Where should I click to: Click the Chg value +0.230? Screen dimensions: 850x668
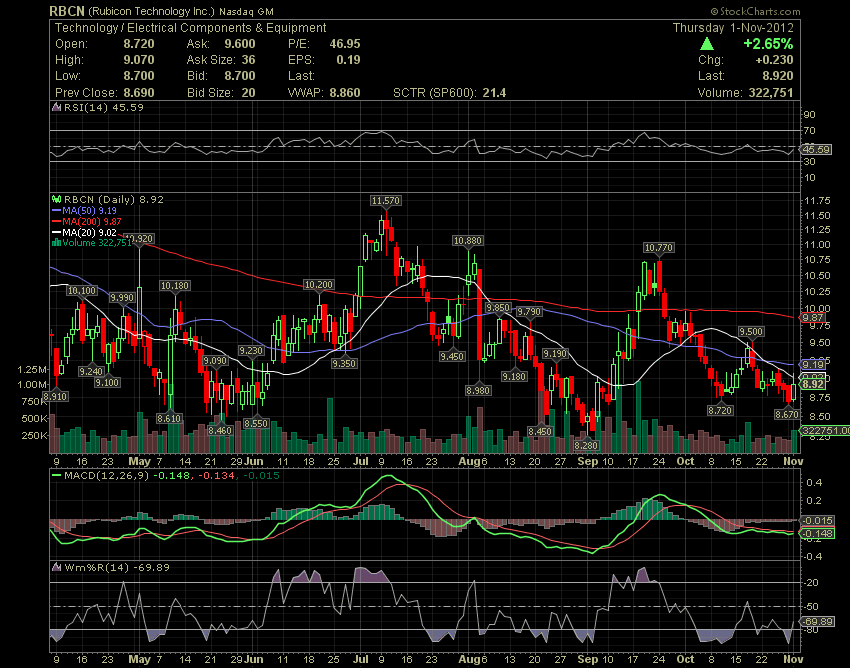(774, 60)
